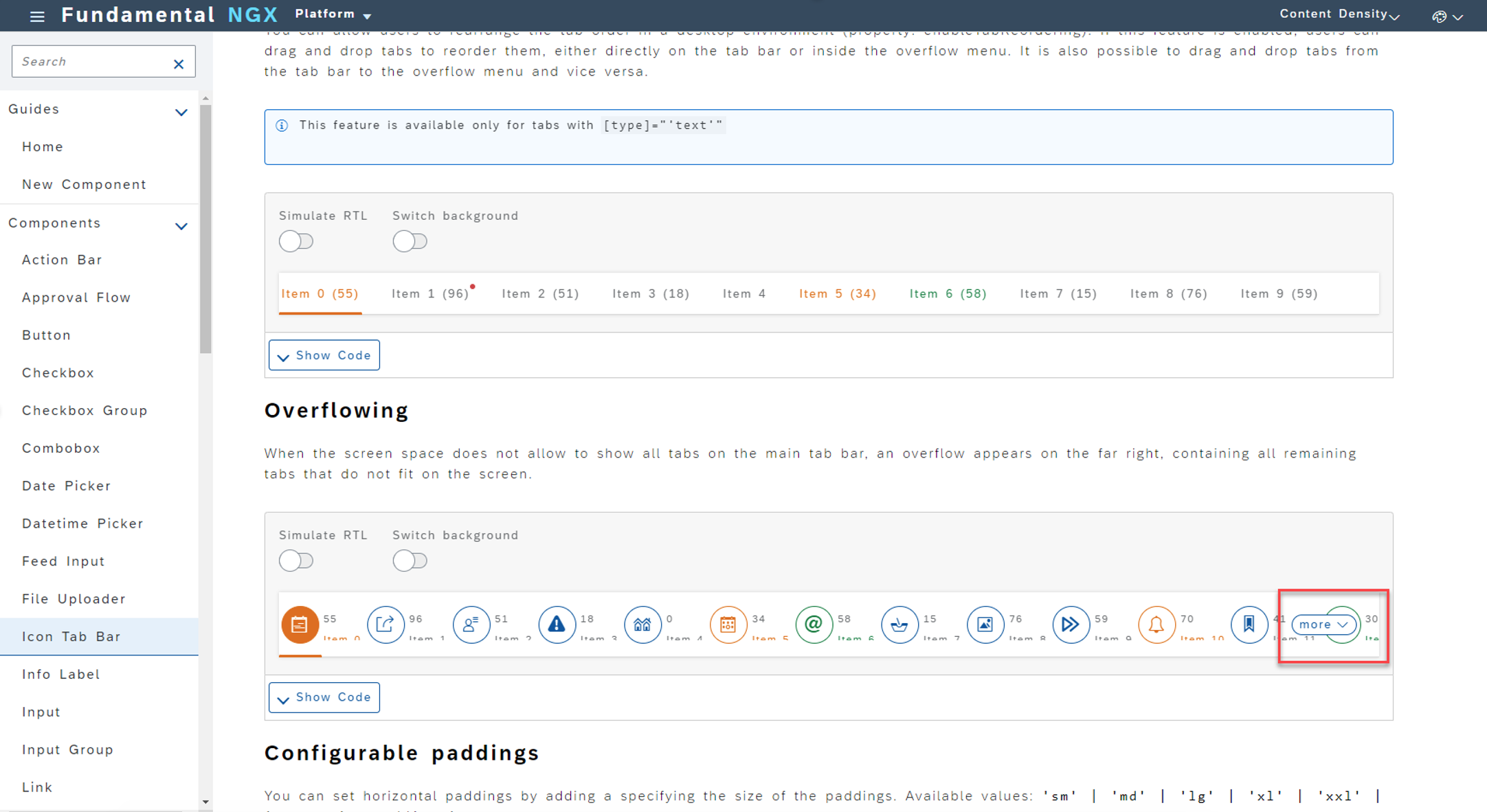Open the home icon tab Item 4
The image size is (1487, 812).
click(x=642, y=625)
